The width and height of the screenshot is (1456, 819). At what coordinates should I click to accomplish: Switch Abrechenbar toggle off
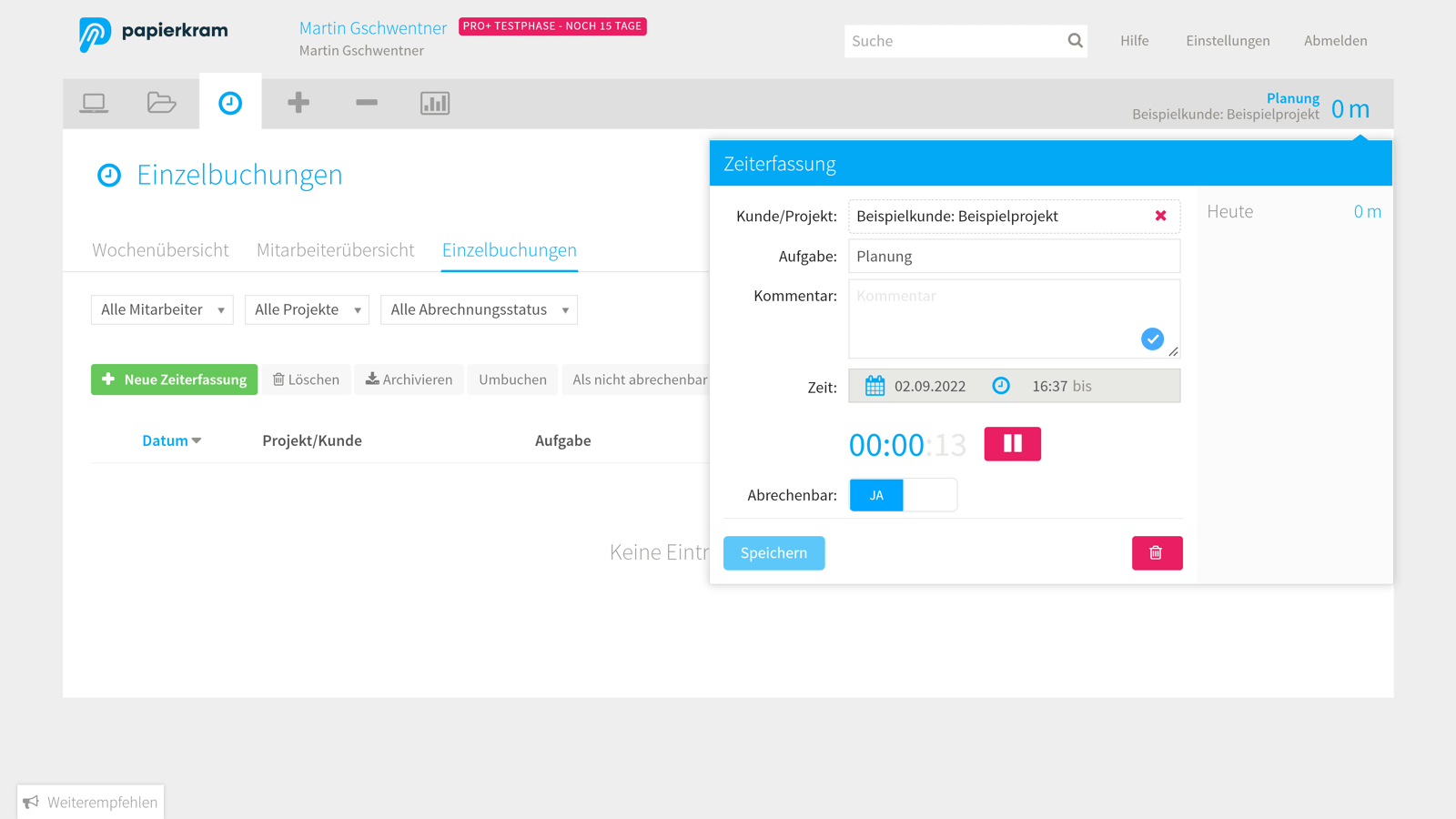click(930, 494)
